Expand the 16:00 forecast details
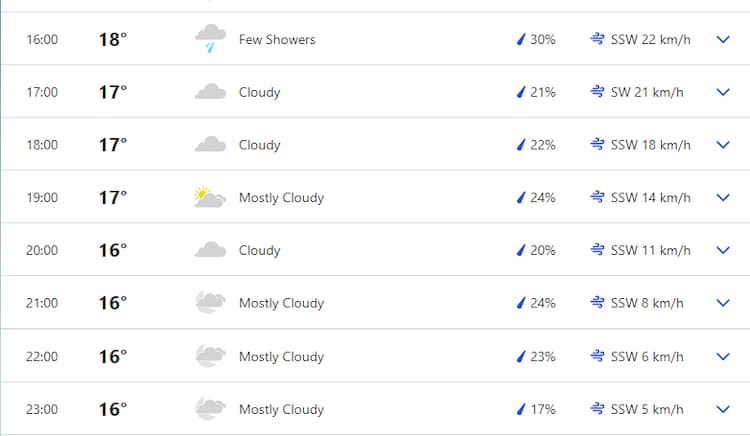The height and width of the screenshot is (436, 750). (724, 40)
